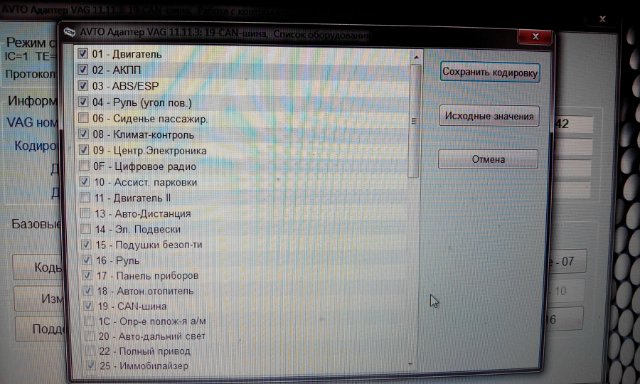The image size is (640, 384).
Task: Check the 13 - Авто-Дистанция option
Action: (x=85, y=213)
